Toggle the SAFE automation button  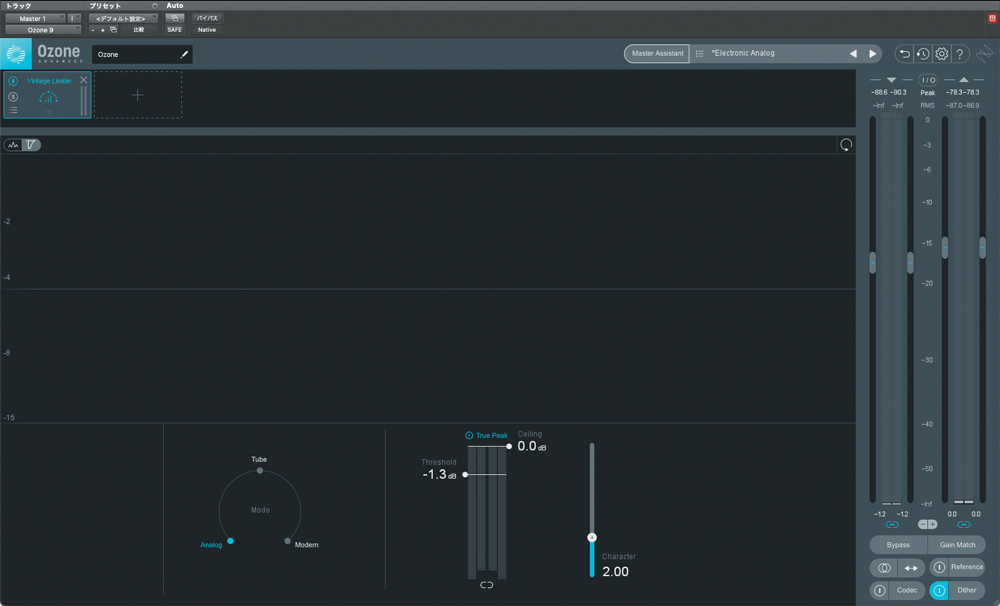tap(174, 29)
